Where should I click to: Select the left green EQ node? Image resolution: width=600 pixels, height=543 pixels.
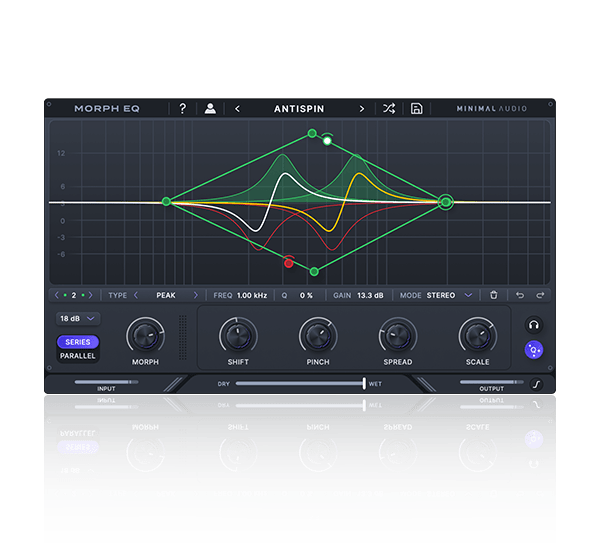tap(166, 201)
